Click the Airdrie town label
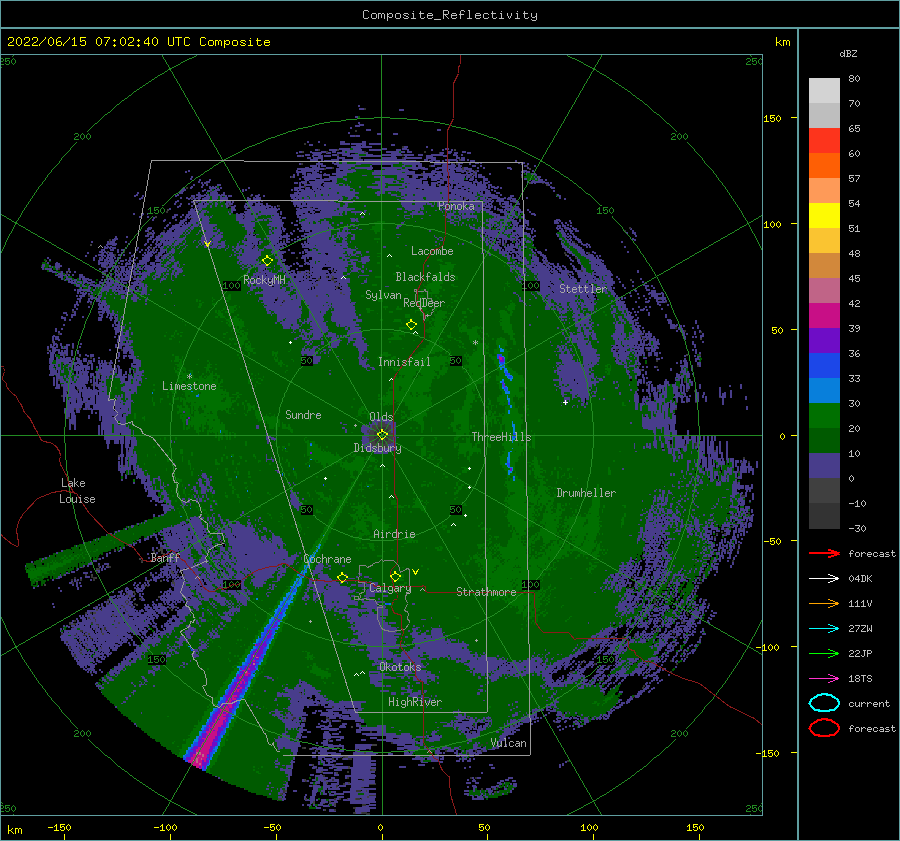This screenshot has height=841, width=900. point(394,534)
